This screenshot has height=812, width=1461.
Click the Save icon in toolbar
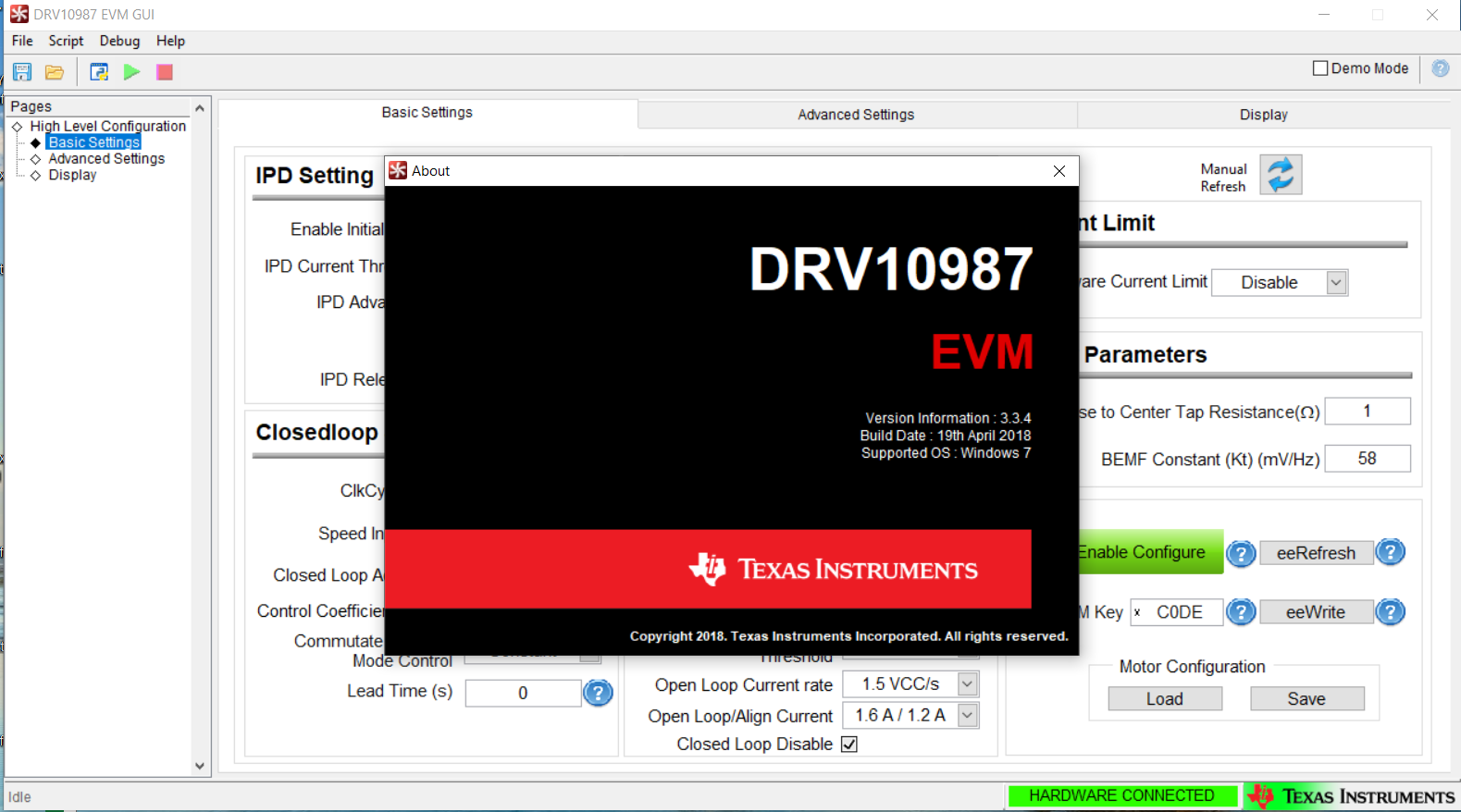pyautogui.click(x=22, y=72)
